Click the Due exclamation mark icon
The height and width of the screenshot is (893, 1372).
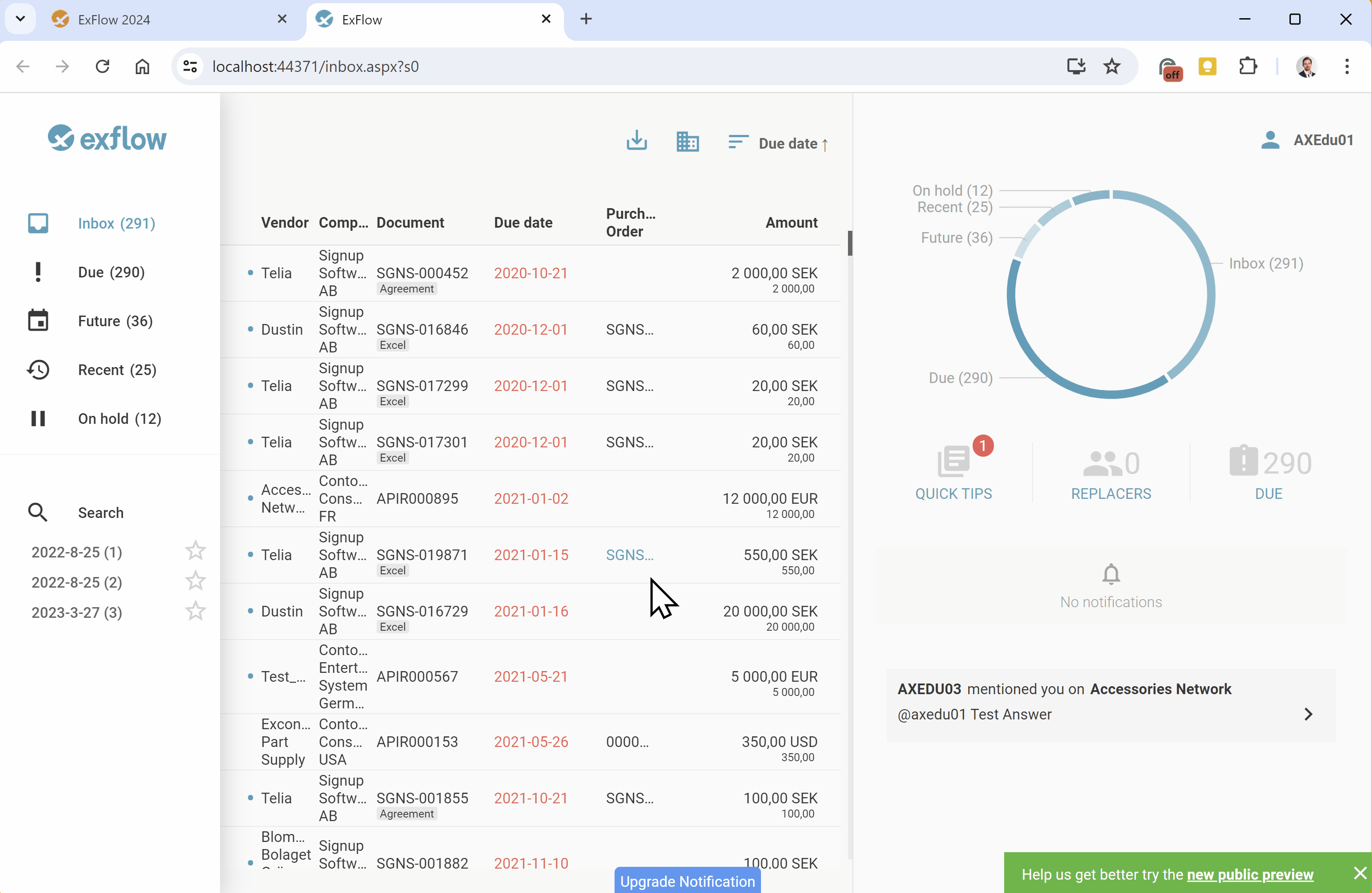point(38,272)
